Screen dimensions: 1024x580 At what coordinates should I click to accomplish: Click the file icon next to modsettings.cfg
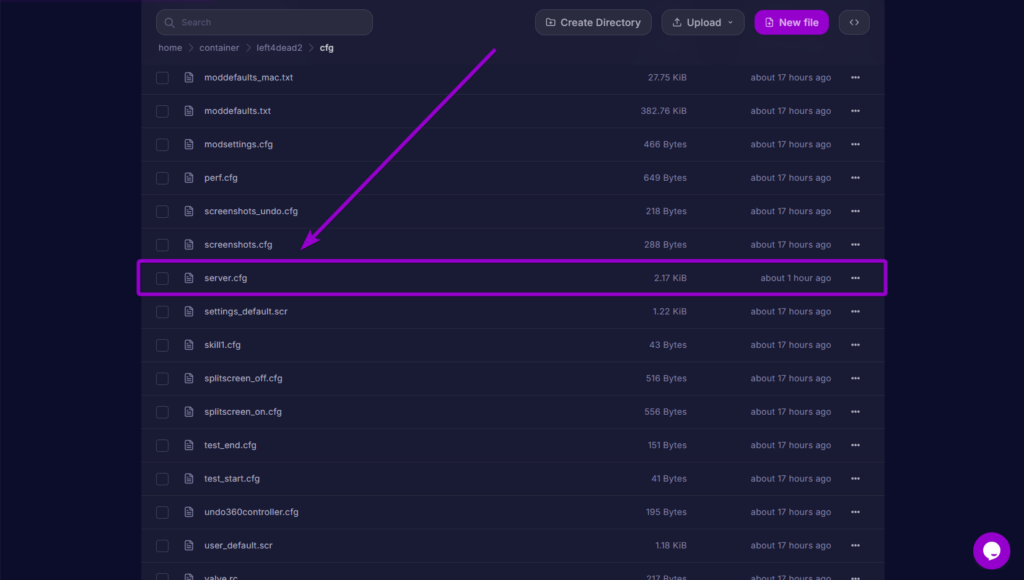pos(189,144)
